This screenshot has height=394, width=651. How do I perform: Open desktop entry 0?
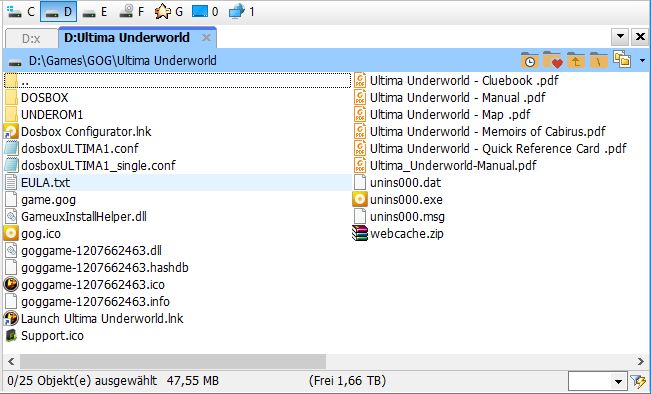(205, 12)
